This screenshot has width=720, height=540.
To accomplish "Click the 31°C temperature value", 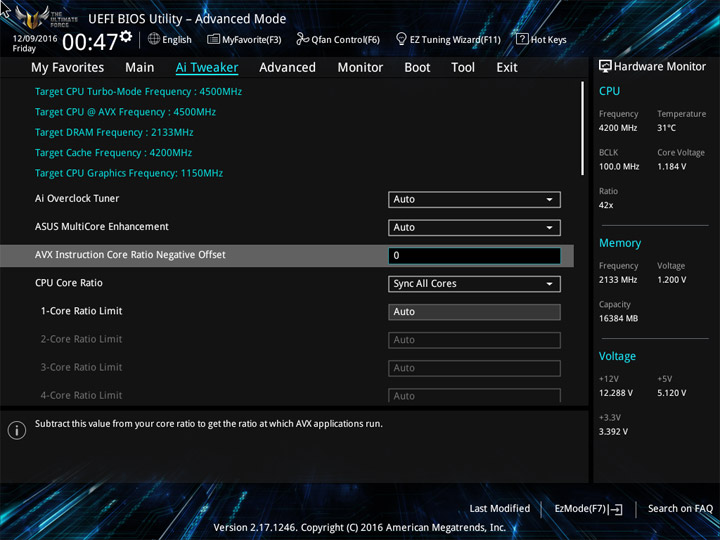I will click(x=667, y=128).
